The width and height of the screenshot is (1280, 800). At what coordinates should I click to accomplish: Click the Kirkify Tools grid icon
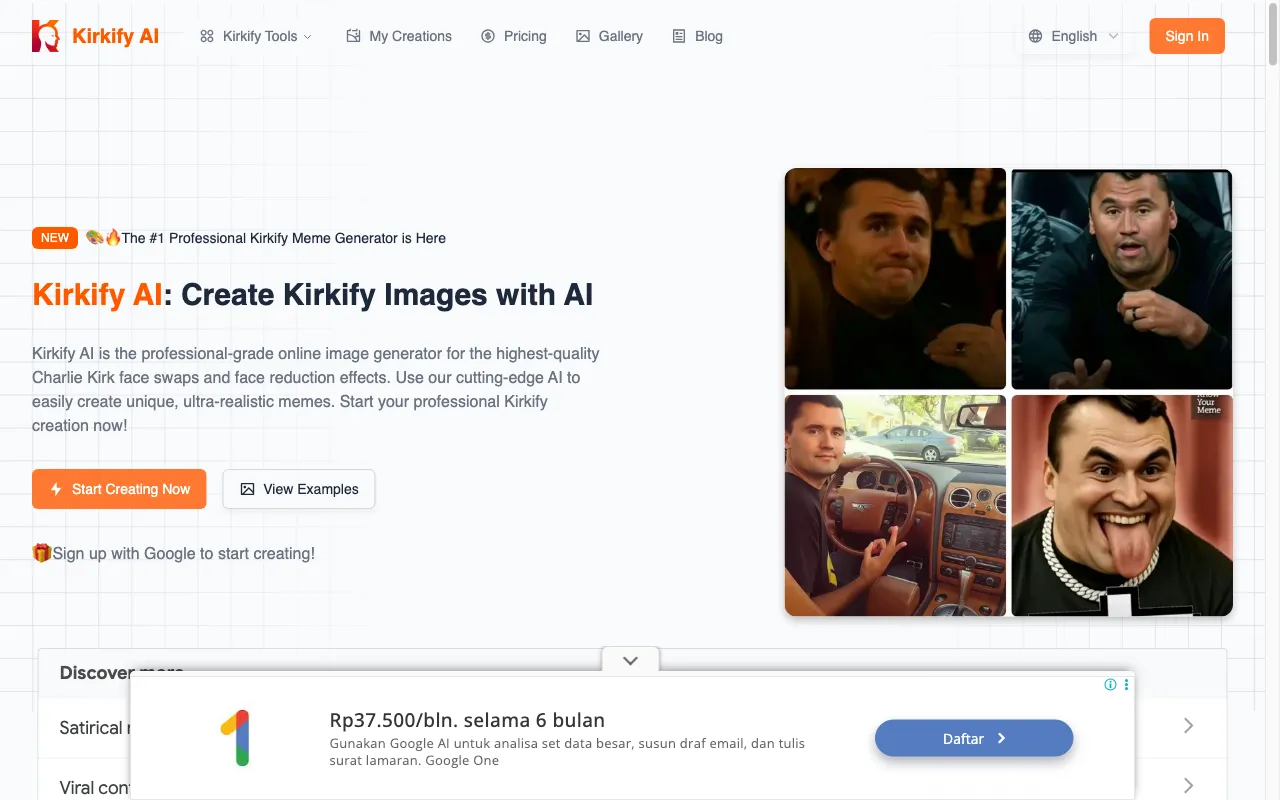pyautogui.click(x=207, y=36)
